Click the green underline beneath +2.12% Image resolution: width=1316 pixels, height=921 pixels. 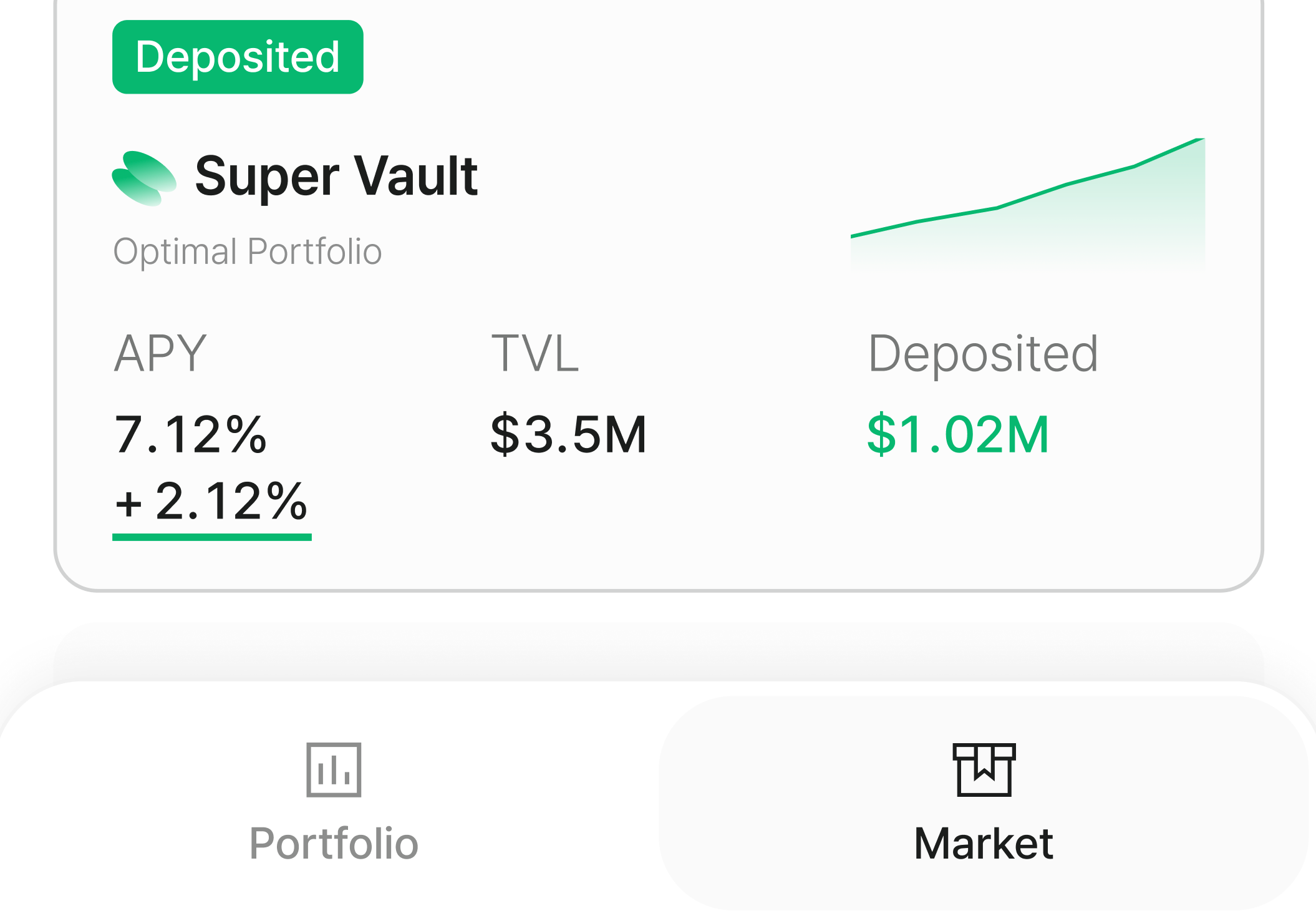[212, 537]
